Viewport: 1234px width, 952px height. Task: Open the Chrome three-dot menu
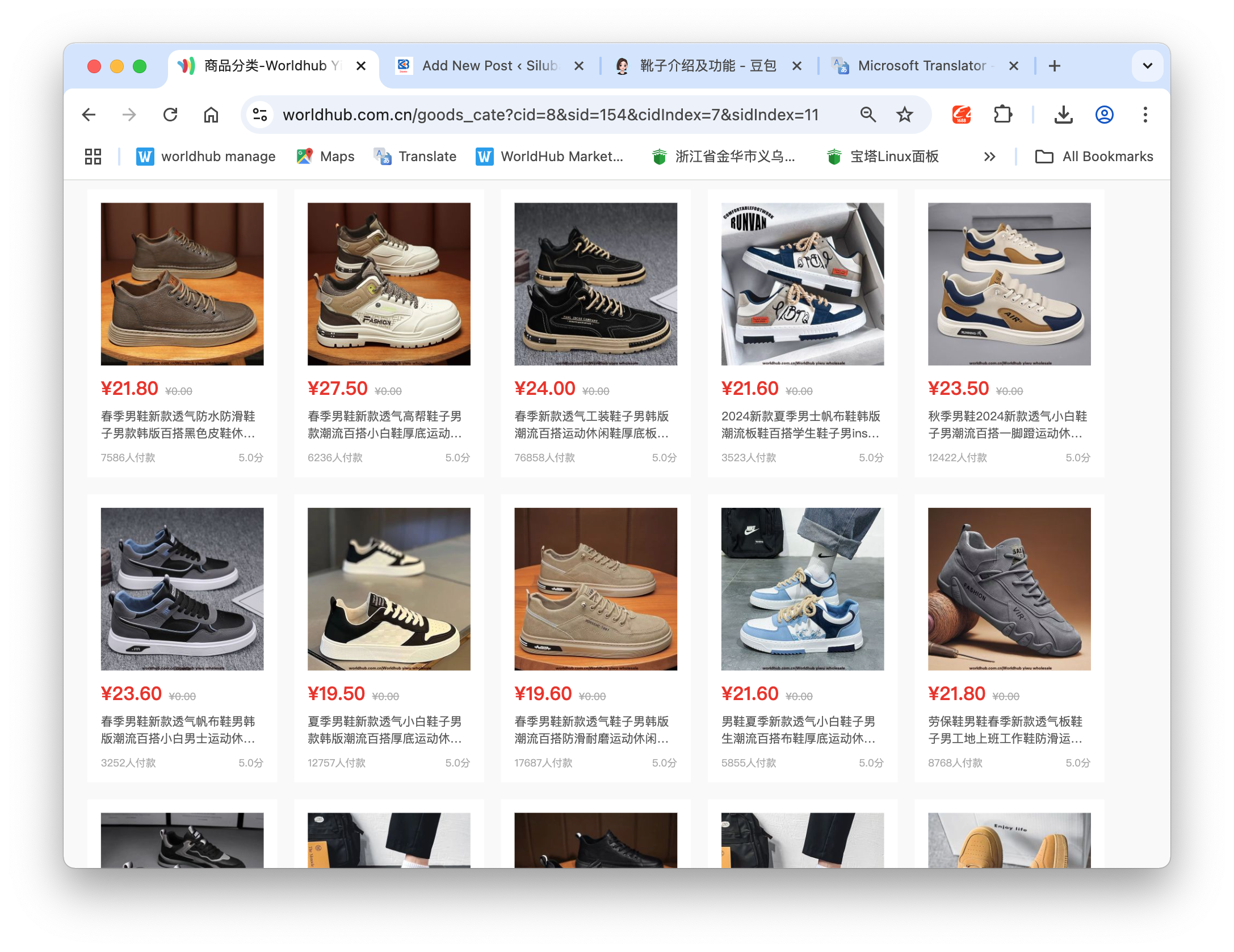[x=1145, y=115]
